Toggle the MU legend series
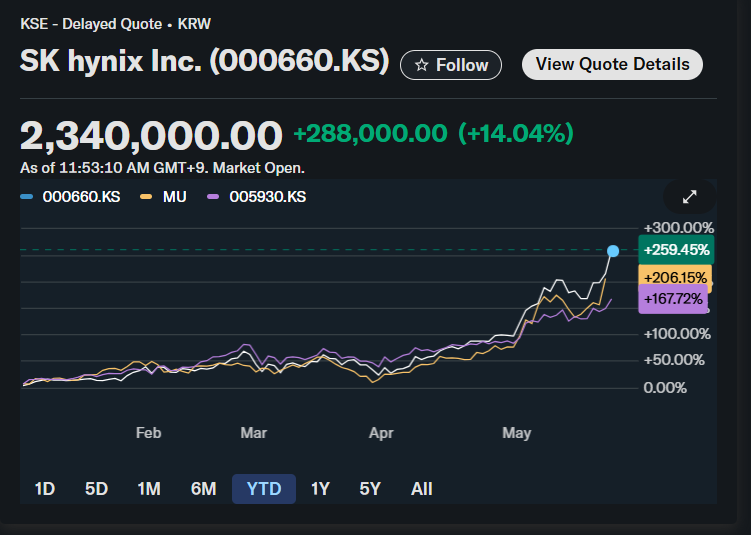Image resolution: width=751 pixels, height=535 pixels. [x=163, y=197]
